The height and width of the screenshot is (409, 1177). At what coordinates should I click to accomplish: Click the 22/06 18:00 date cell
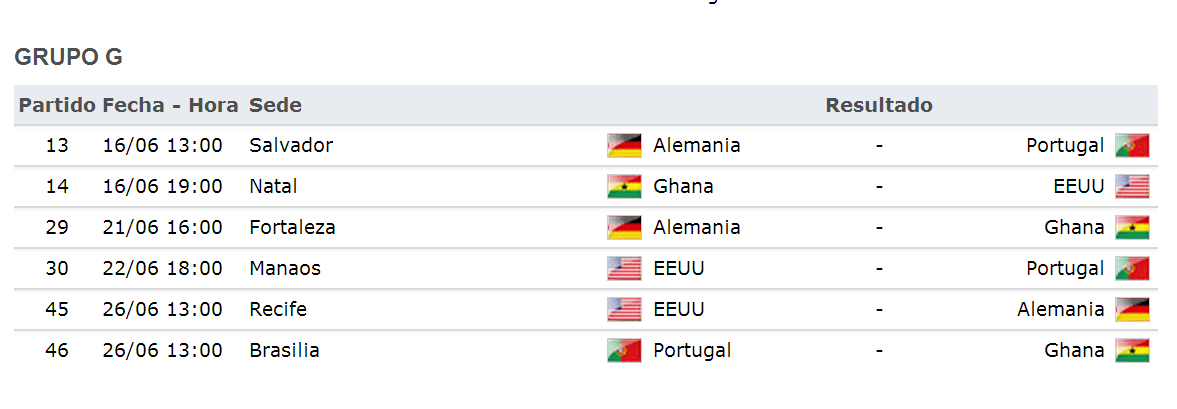click(x=163, y=269)
